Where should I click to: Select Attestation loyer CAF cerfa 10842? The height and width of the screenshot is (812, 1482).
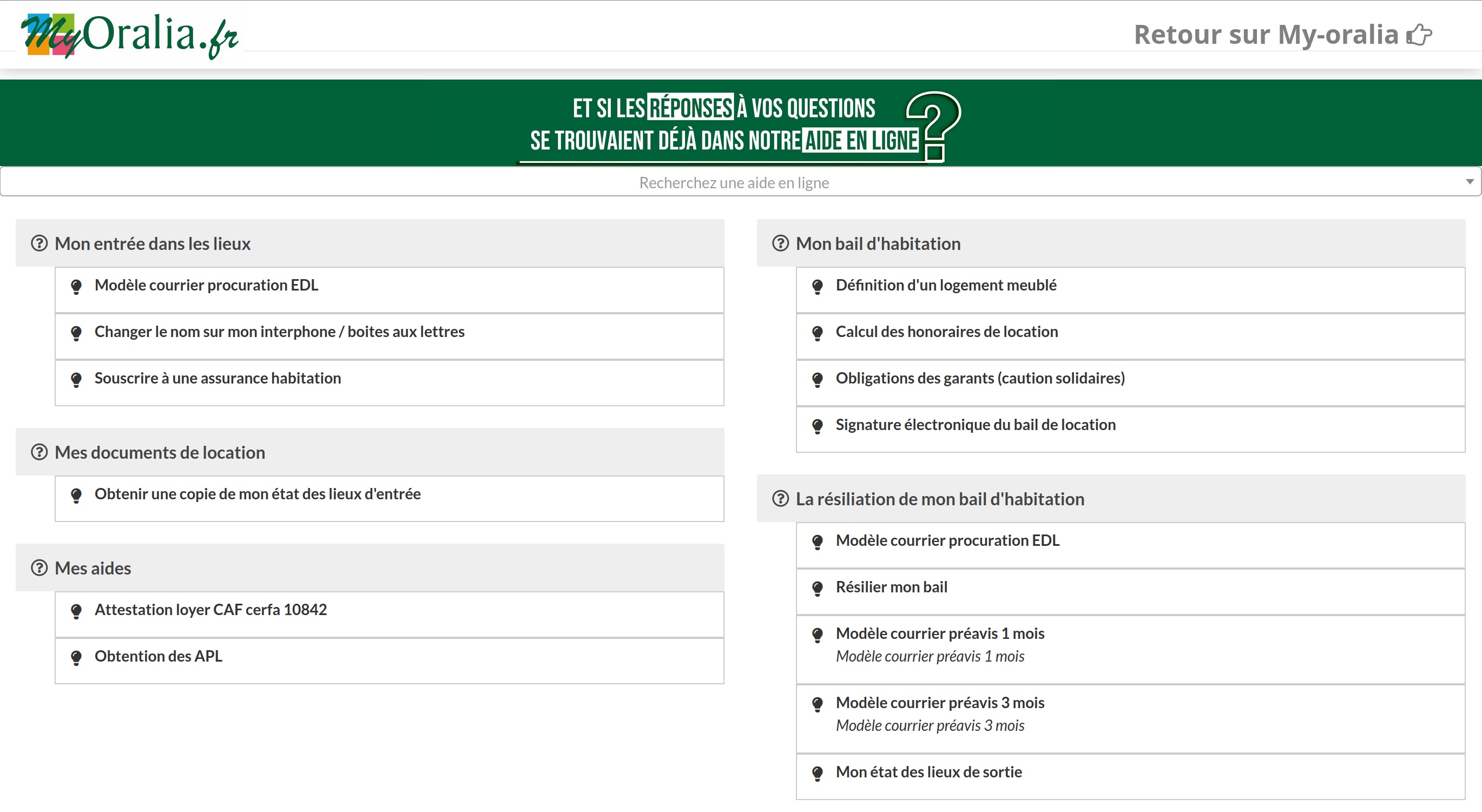(210, 609)
